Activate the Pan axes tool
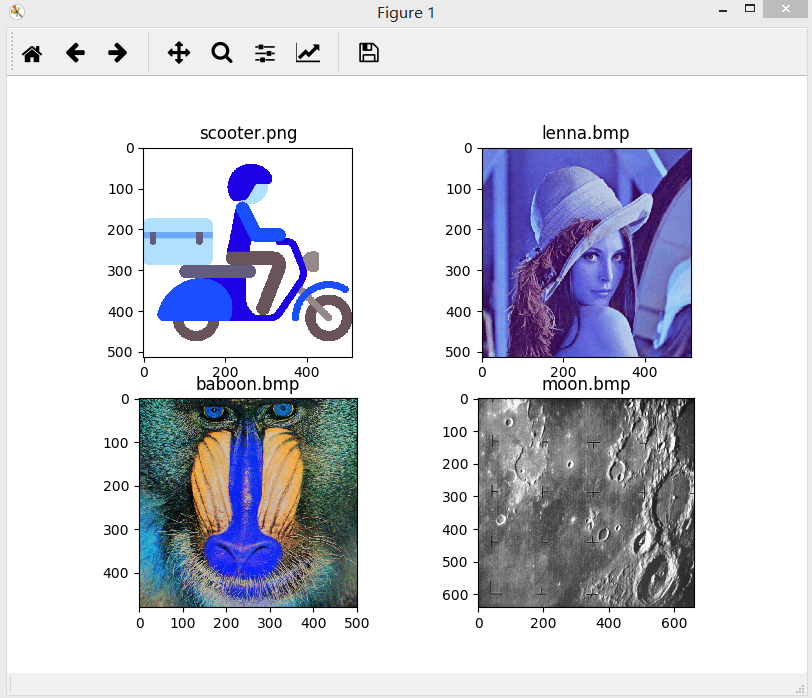Screen dimensions: 812x698 (x=179, y=53)
